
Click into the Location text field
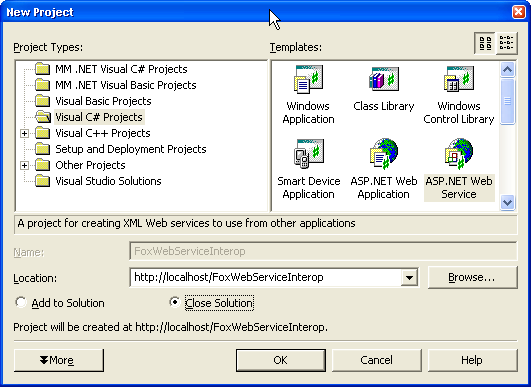pos(266,278)
